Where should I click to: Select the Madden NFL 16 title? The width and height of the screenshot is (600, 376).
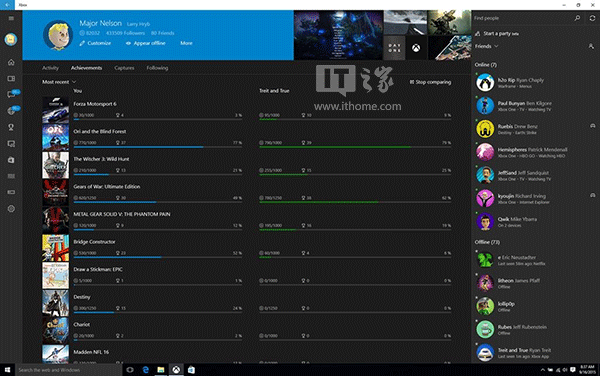pos(91,352)
